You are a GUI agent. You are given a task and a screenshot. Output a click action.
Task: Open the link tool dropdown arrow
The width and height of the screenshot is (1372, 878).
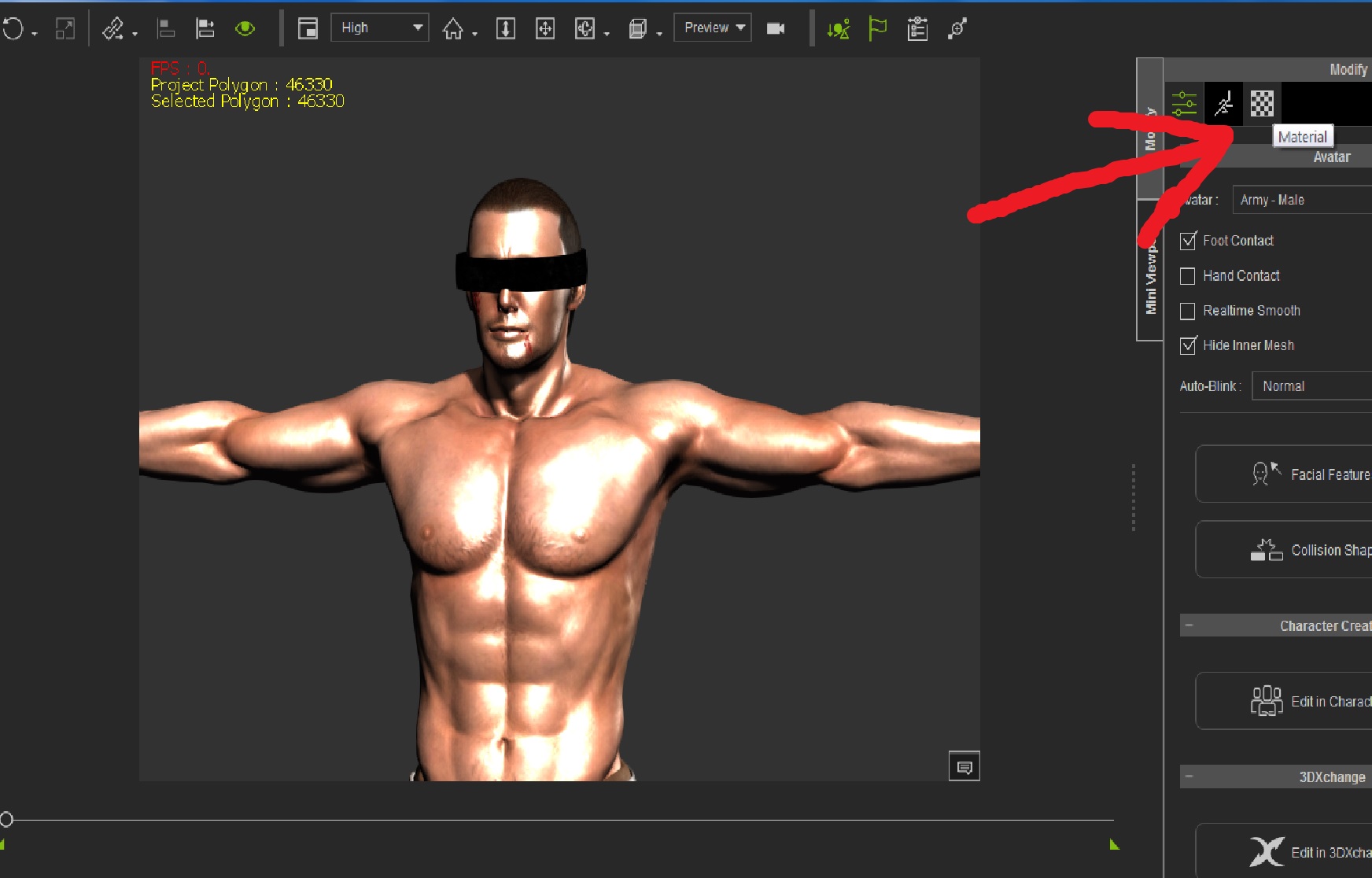[x=135, y=34]
